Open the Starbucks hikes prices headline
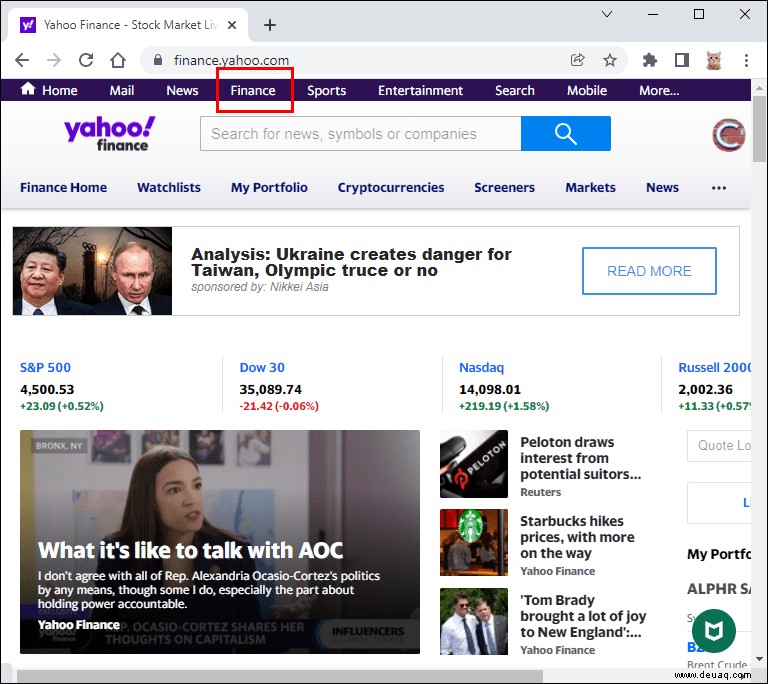Viewport: 768px width, 684px height. tap(577, 537)
